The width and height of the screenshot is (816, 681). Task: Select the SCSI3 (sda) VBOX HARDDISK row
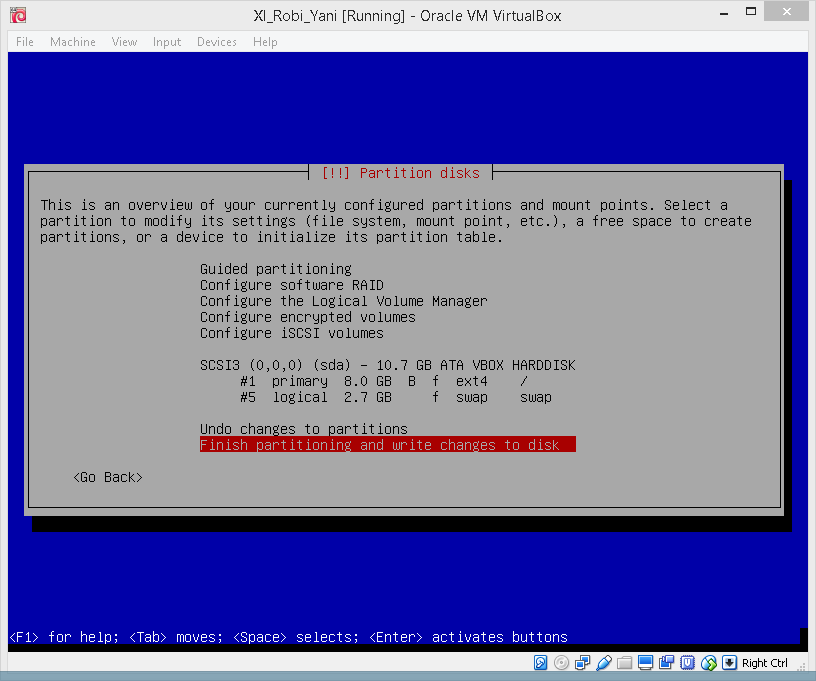388,365
